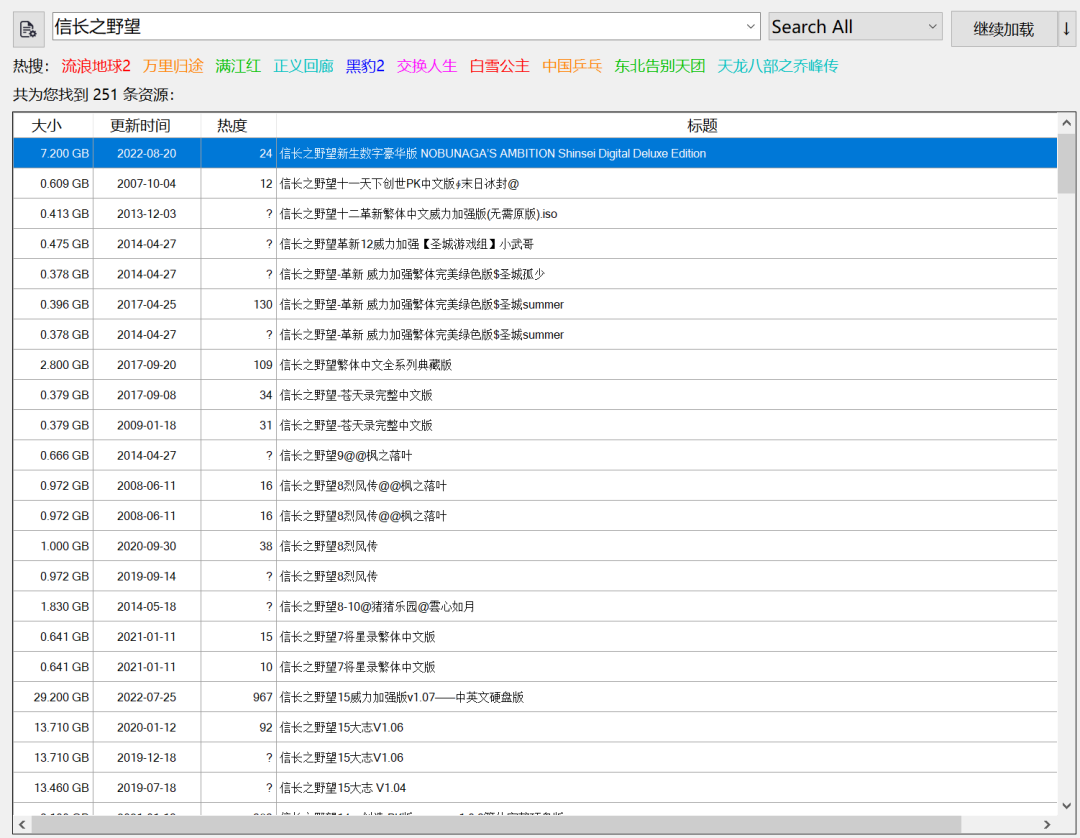The width and height of the screenshot is (1080, 838).
Task: Click the 继续加载 button
Action: pyautogui.click(x=1004, y=29)
